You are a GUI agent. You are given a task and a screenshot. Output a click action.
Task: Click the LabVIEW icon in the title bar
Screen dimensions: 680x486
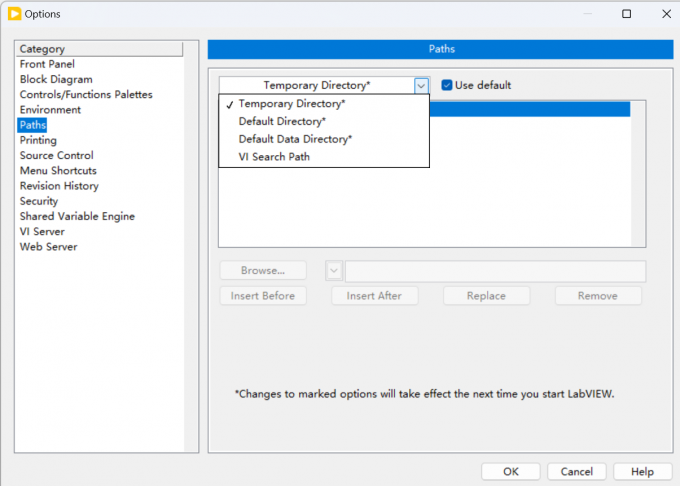point(14,14)
